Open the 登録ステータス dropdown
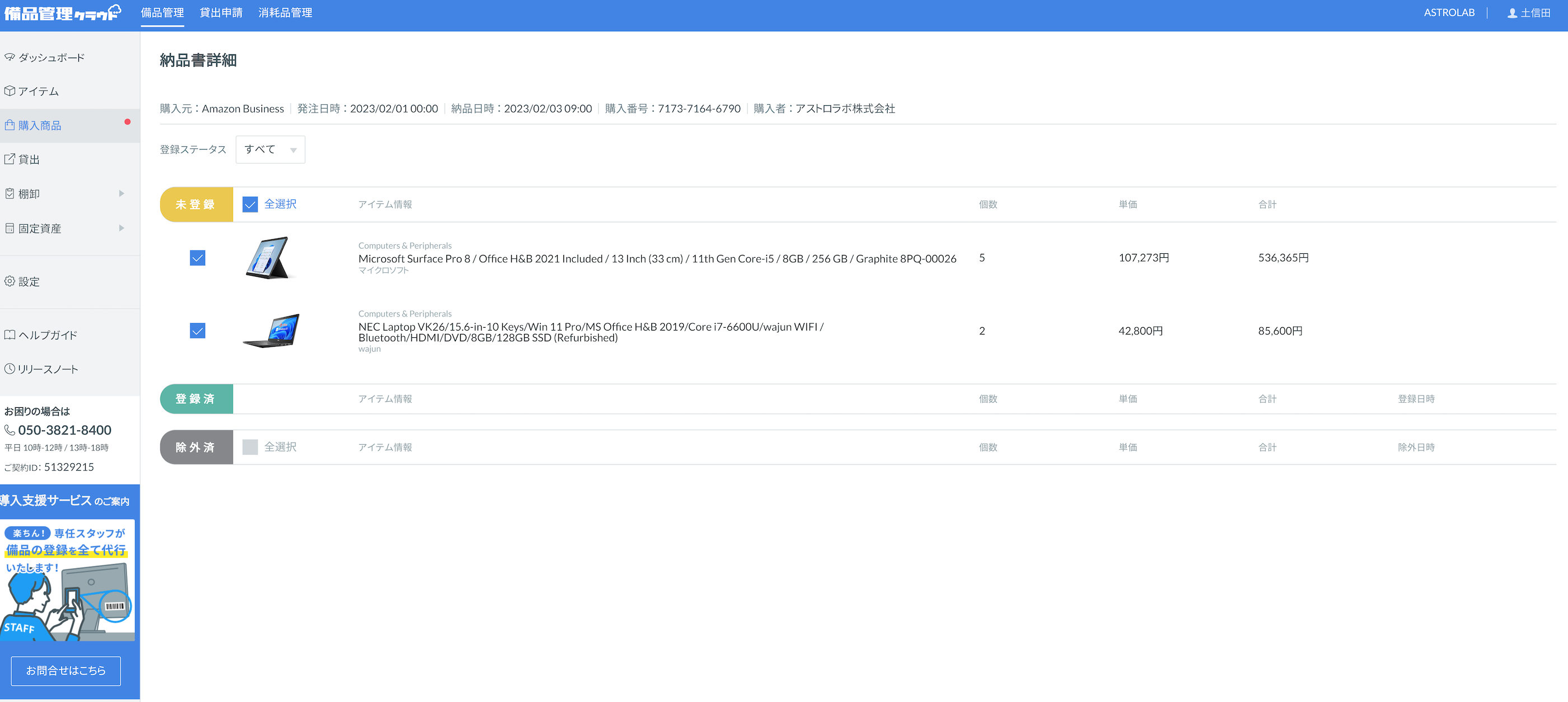Viewport: 1568px width, 702px height. [270, 149]
